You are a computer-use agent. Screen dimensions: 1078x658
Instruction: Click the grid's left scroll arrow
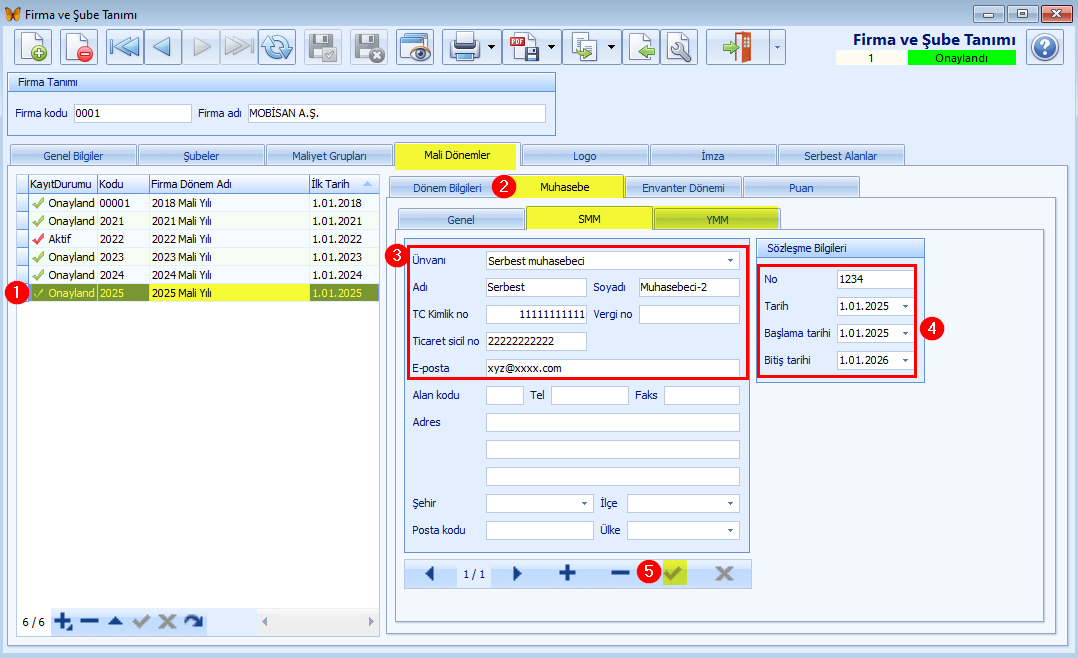265,622
